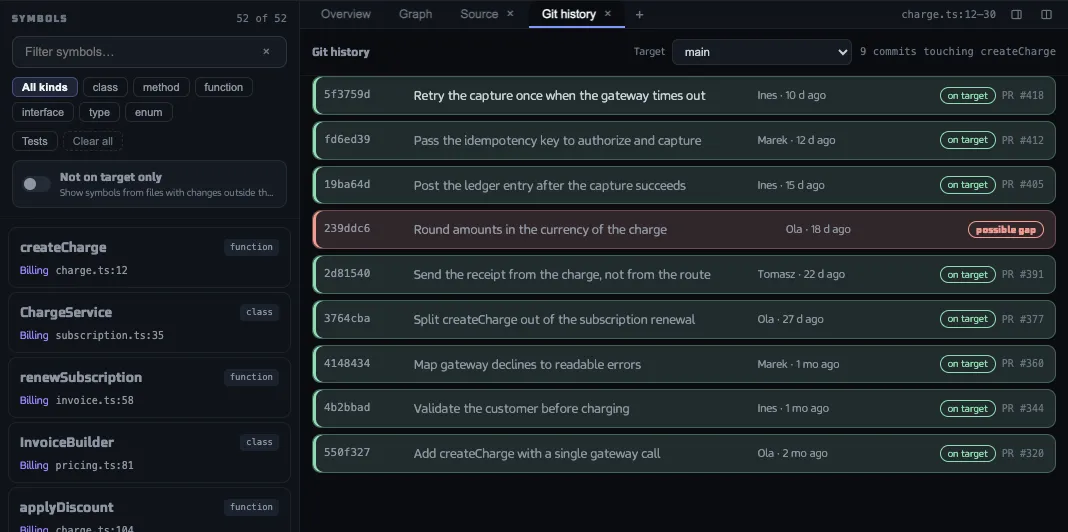Click commit hash 4b2bbad
This screenshot has height=532, width=1068.
point(347,408)
